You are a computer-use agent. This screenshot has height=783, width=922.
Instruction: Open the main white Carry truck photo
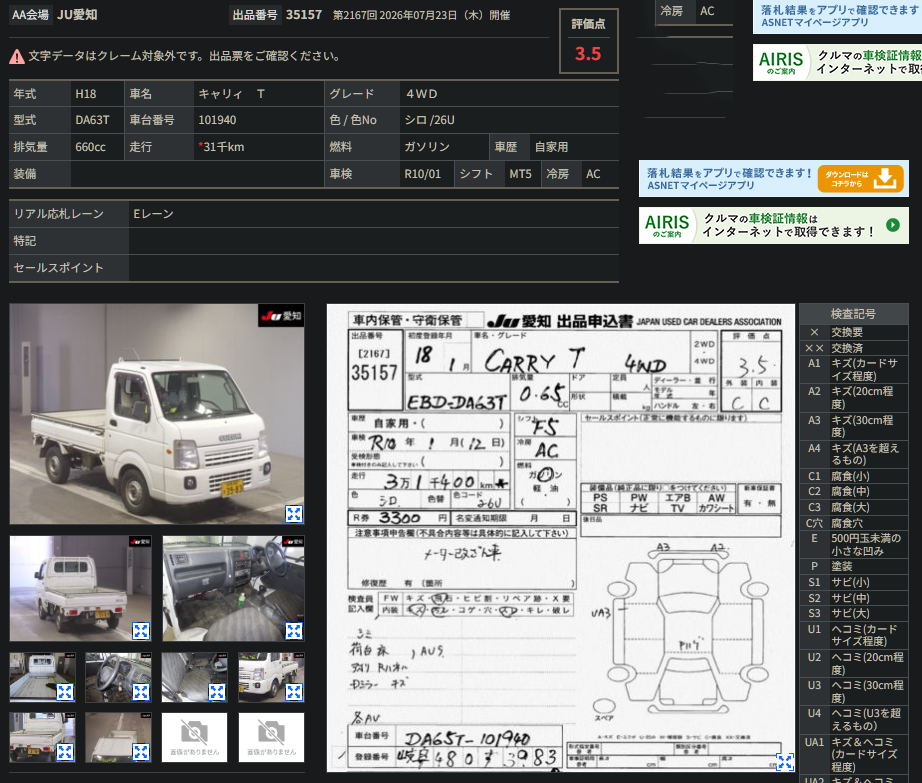click(157, 414)
